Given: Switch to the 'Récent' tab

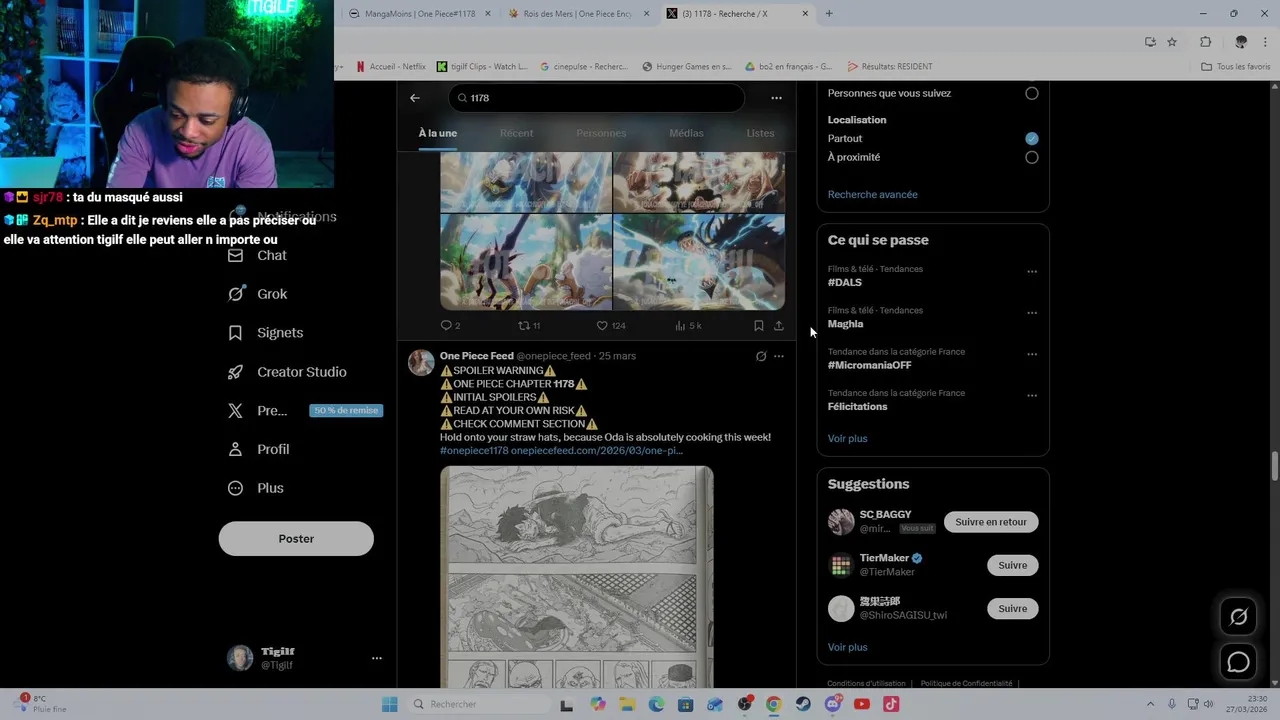Looking at the screenshot, I should pos(516,133).
